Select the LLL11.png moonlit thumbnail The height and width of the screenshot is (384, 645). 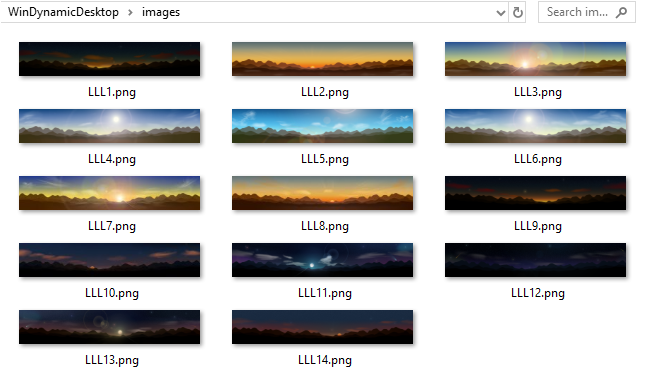pos(322,260)
